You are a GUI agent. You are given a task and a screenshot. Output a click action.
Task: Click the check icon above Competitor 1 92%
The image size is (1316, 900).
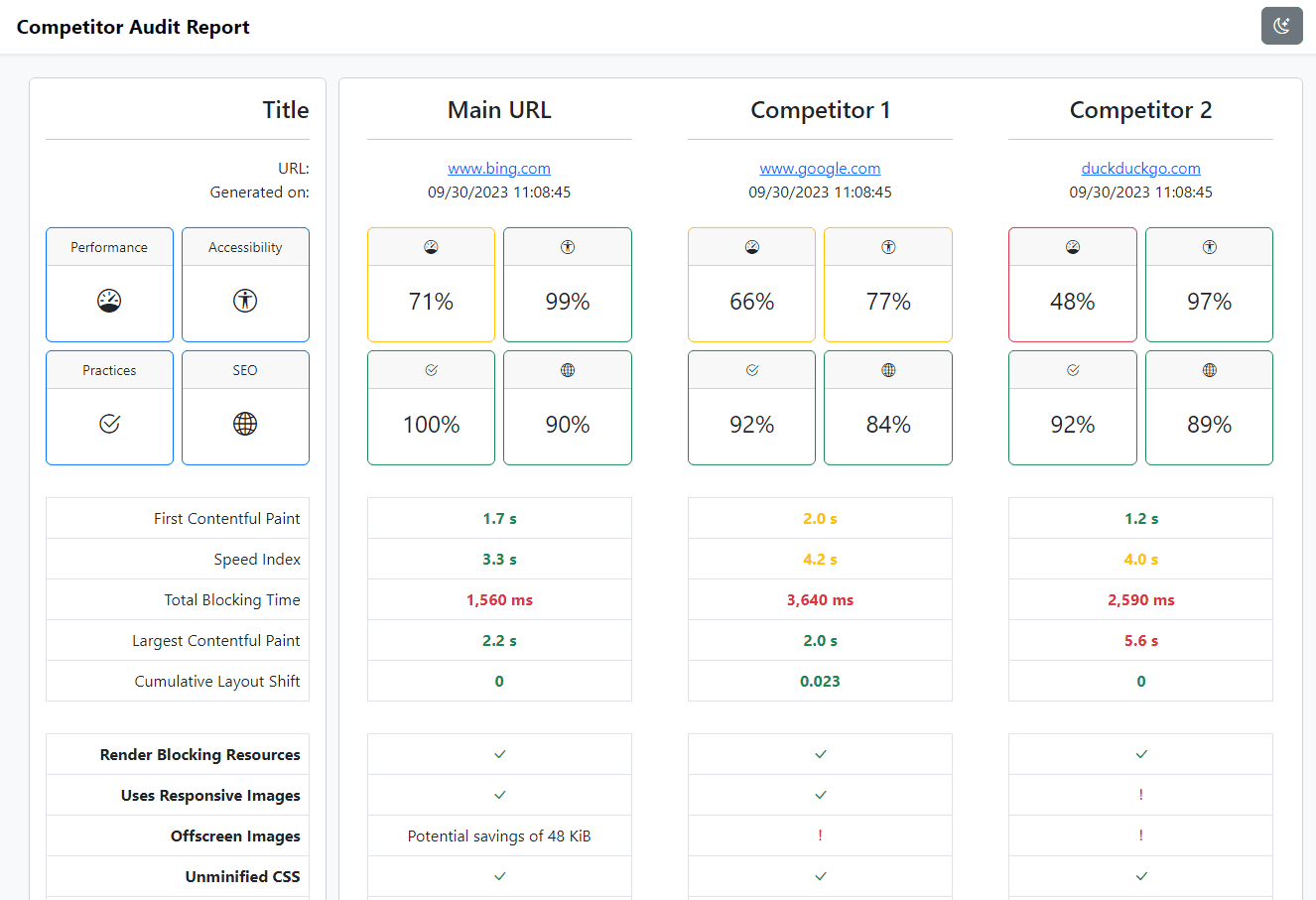[752, 370]
